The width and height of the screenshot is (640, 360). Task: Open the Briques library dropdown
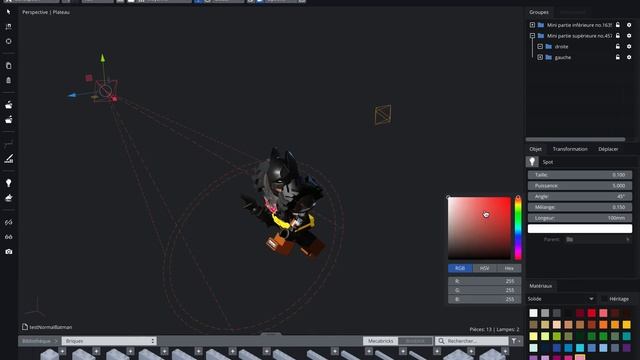click(109, 341)
